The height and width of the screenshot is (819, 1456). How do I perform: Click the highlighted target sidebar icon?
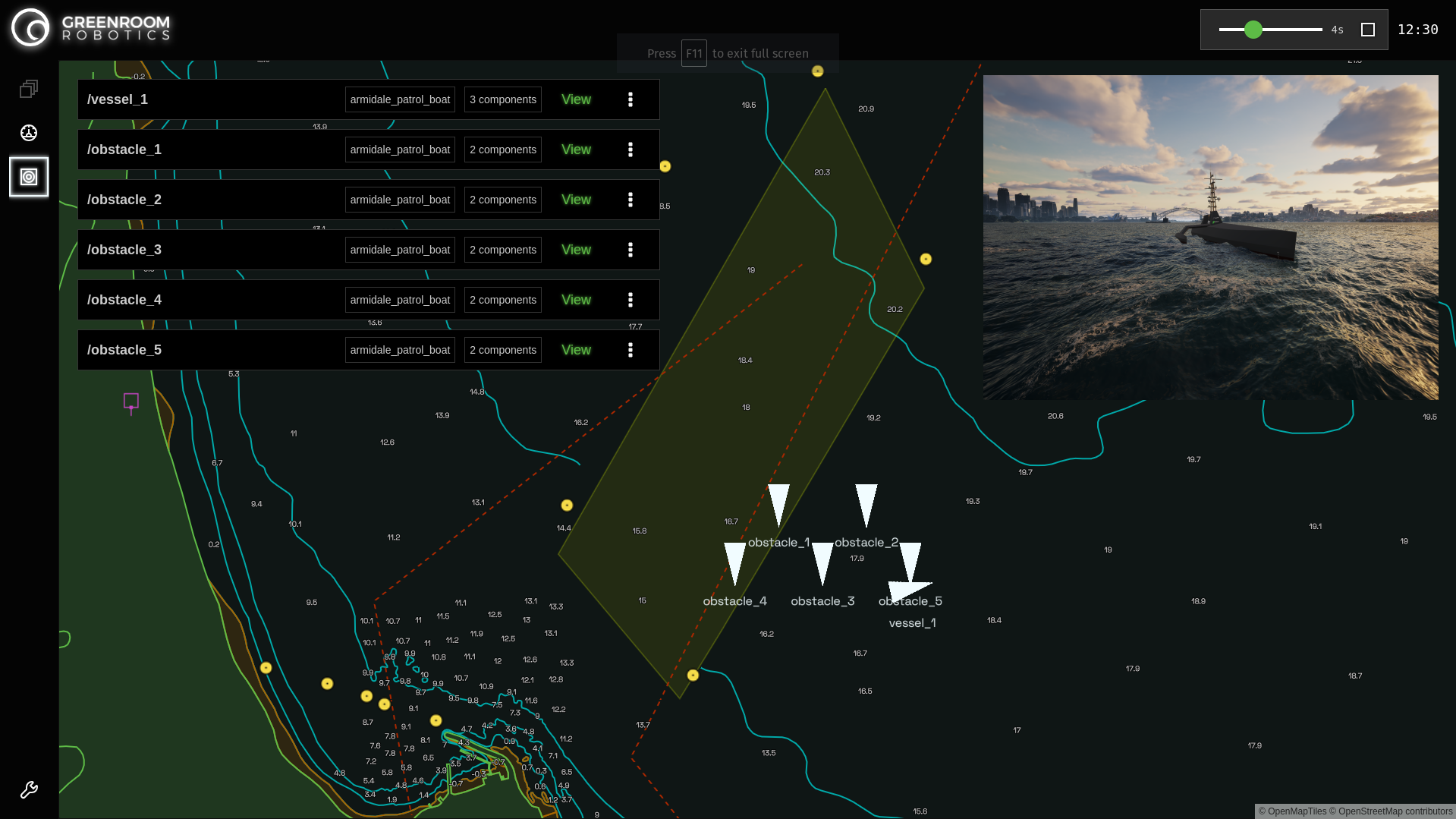[x=29, y=177]
